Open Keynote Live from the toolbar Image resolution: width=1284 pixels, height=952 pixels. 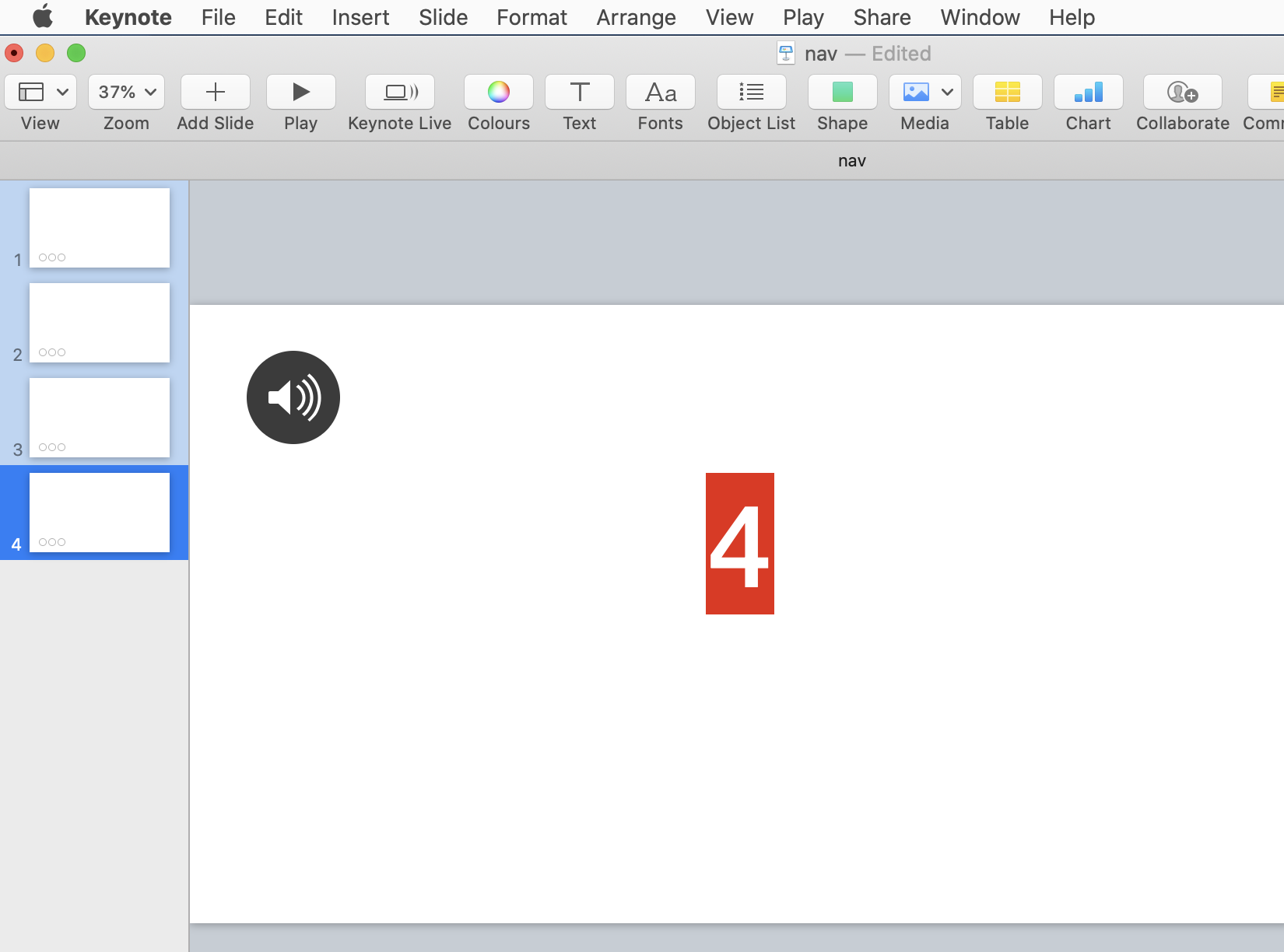pos(400,93)
